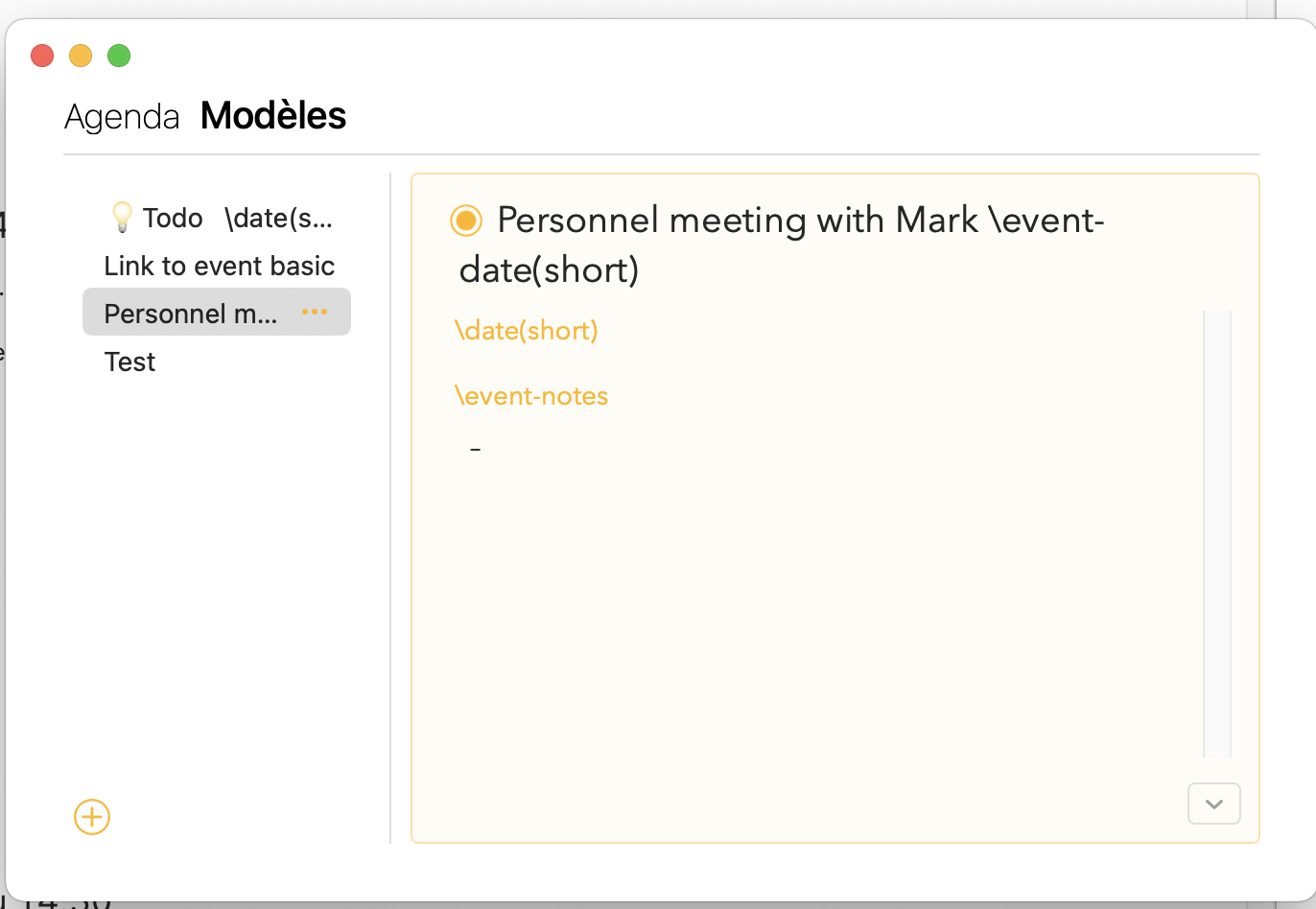This screenshot has width=1316, height=909.
Task: Select the Modèles tab
Action: point(273,116)
